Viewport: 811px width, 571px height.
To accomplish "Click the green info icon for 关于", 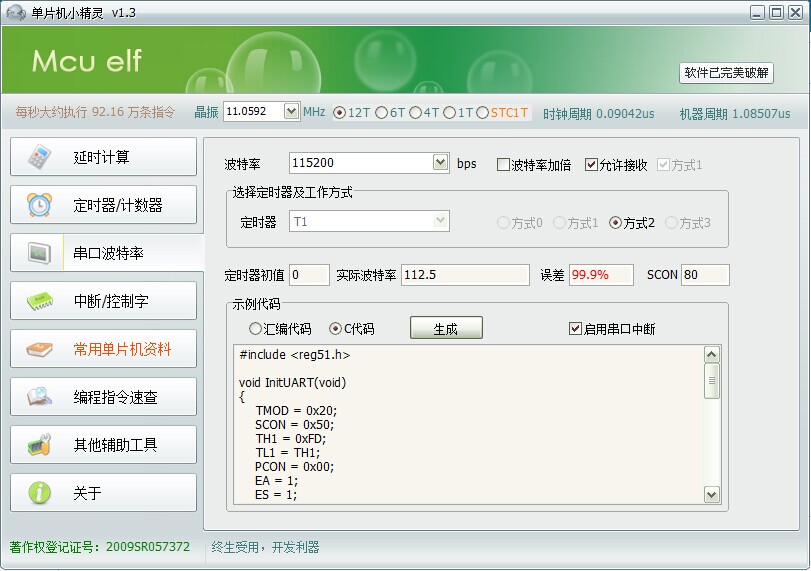I will (39, 493).
